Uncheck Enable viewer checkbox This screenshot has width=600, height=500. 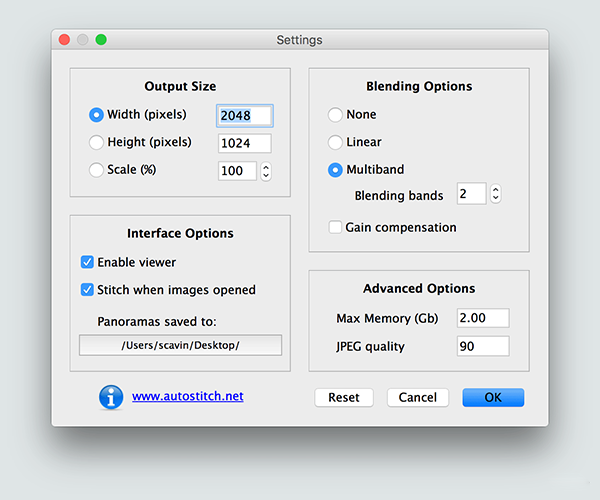[x=87, y=262]
